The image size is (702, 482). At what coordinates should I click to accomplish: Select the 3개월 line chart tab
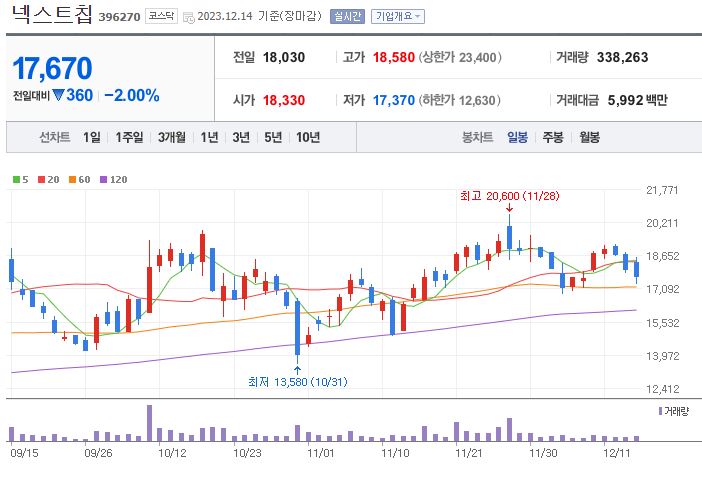[x=171, y=137]
